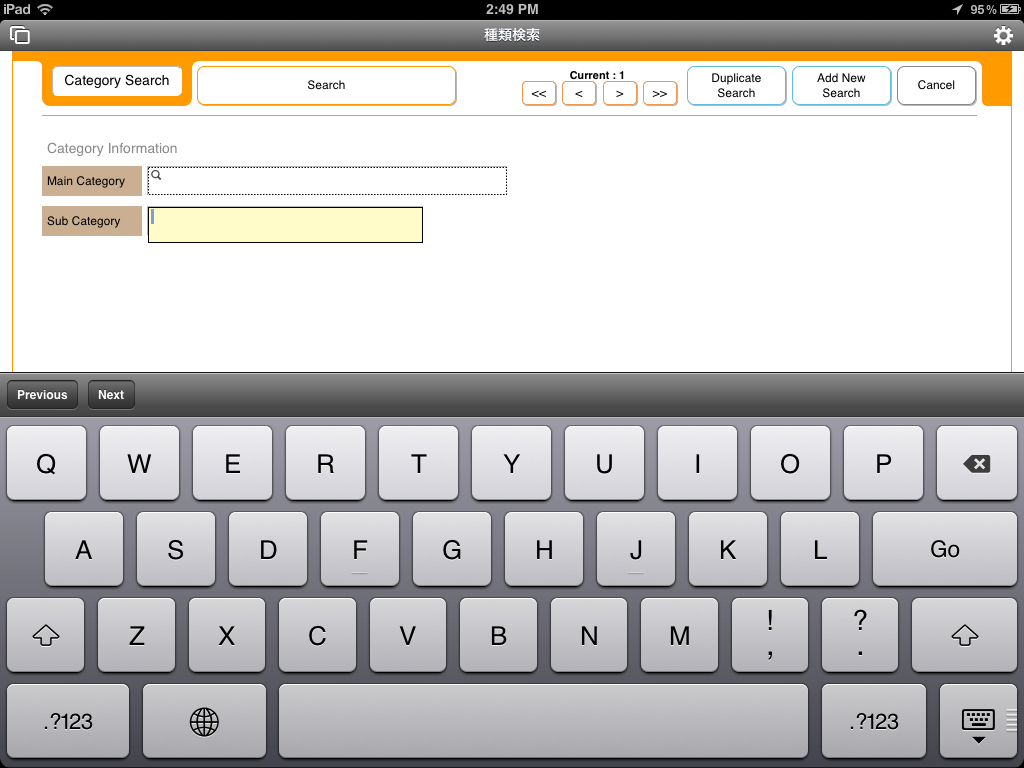Tap the magnifier icon in Main Category
Image resolution: width=1024 pixels, height=768 pixels.
[156, 175]
